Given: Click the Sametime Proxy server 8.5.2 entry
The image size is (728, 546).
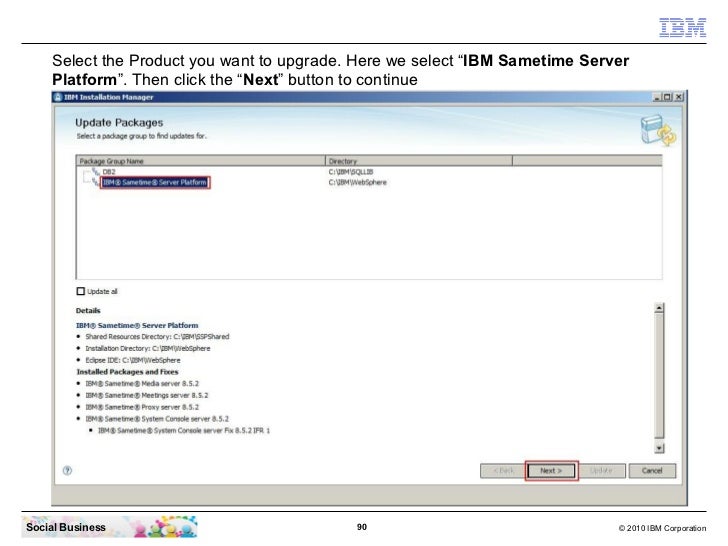Looking at the screenshot, I should 142,407.
